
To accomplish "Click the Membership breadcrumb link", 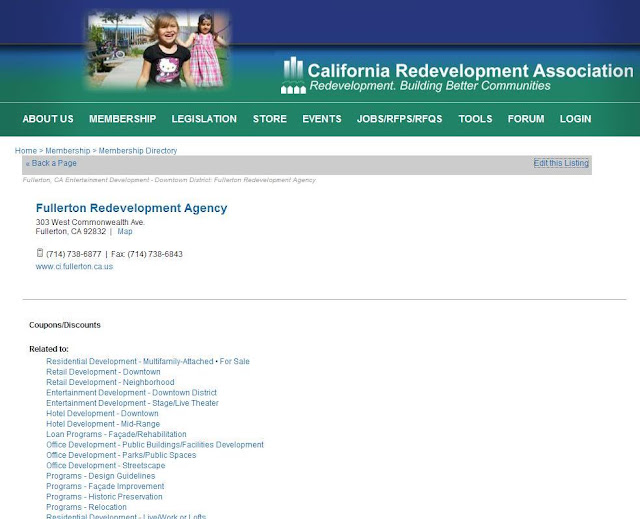I will [x=68, y=151].
